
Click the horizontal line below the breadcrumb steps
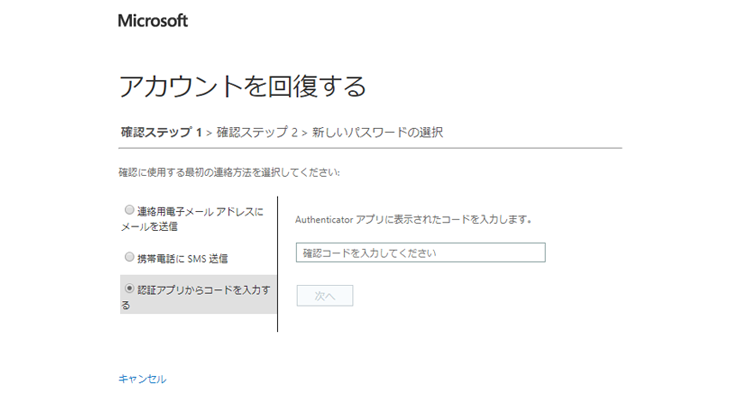coord(370,148)
